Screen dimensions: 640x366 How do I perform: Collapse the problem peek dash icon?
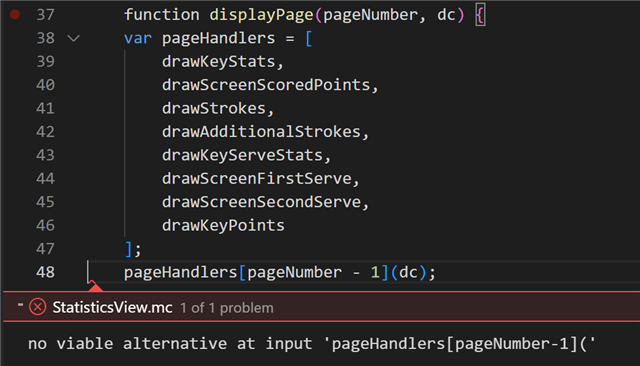[x=20, y=304]
